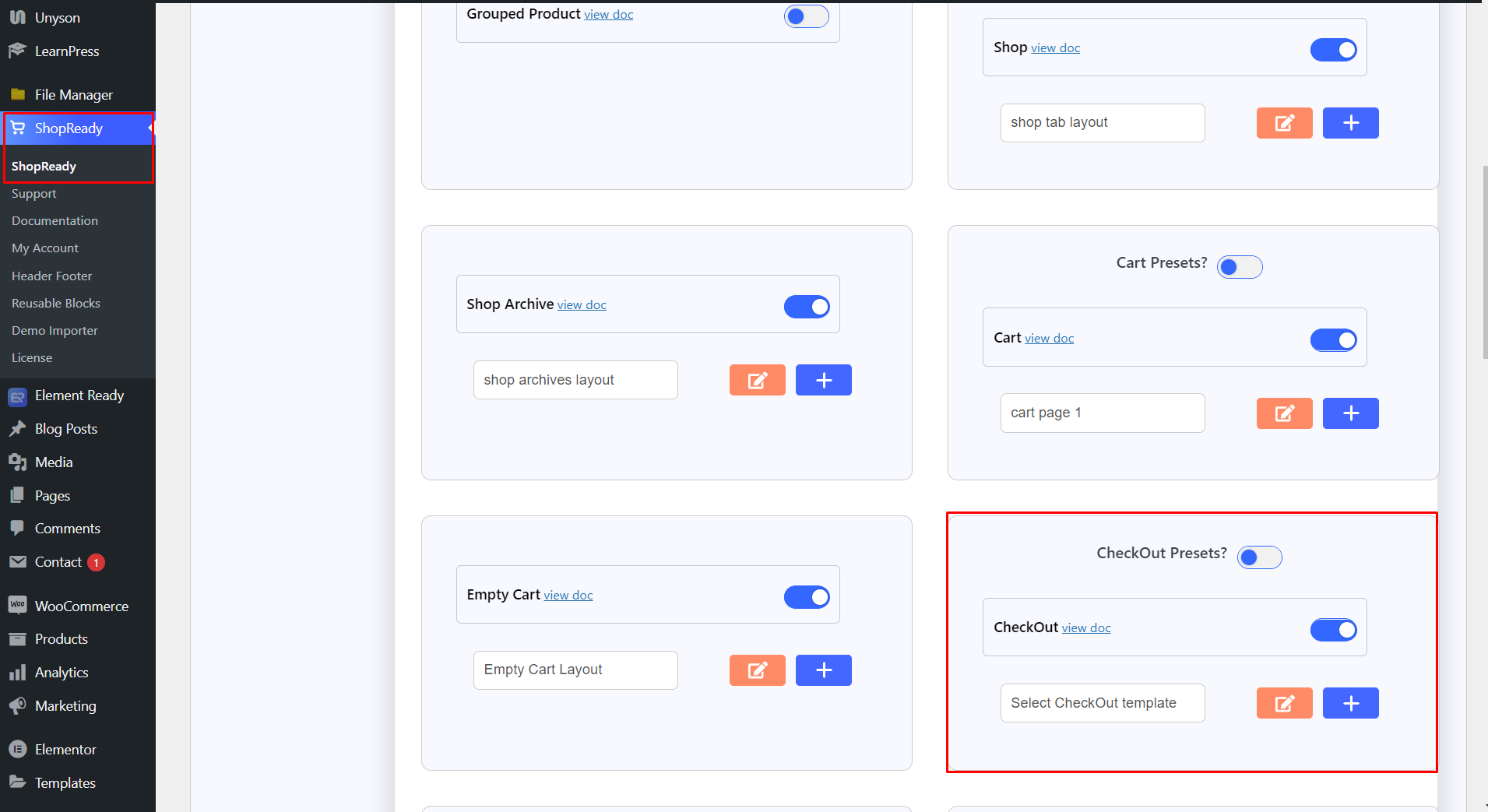
Task: Open My Account submenu item
Action: click(x=45, y=248)
